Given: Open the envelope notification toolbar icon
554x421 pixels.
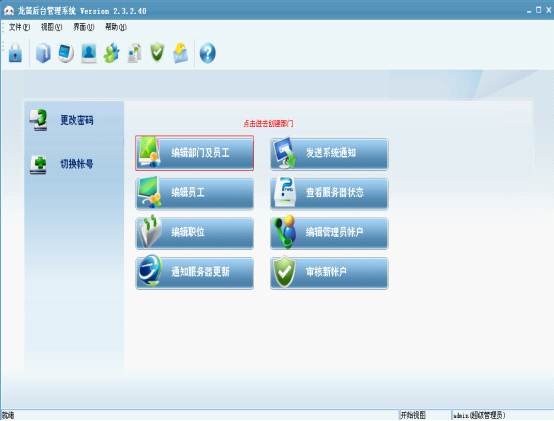Looking at the screenshot, I should pos(181,53).
